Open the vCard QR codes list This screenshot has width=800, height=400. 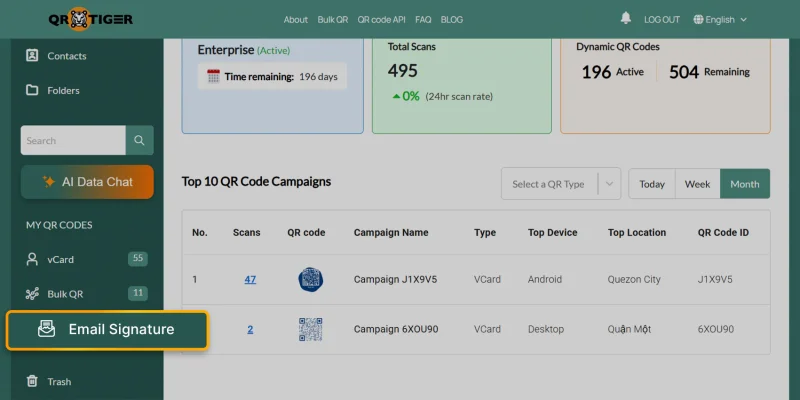pos(61,259)
